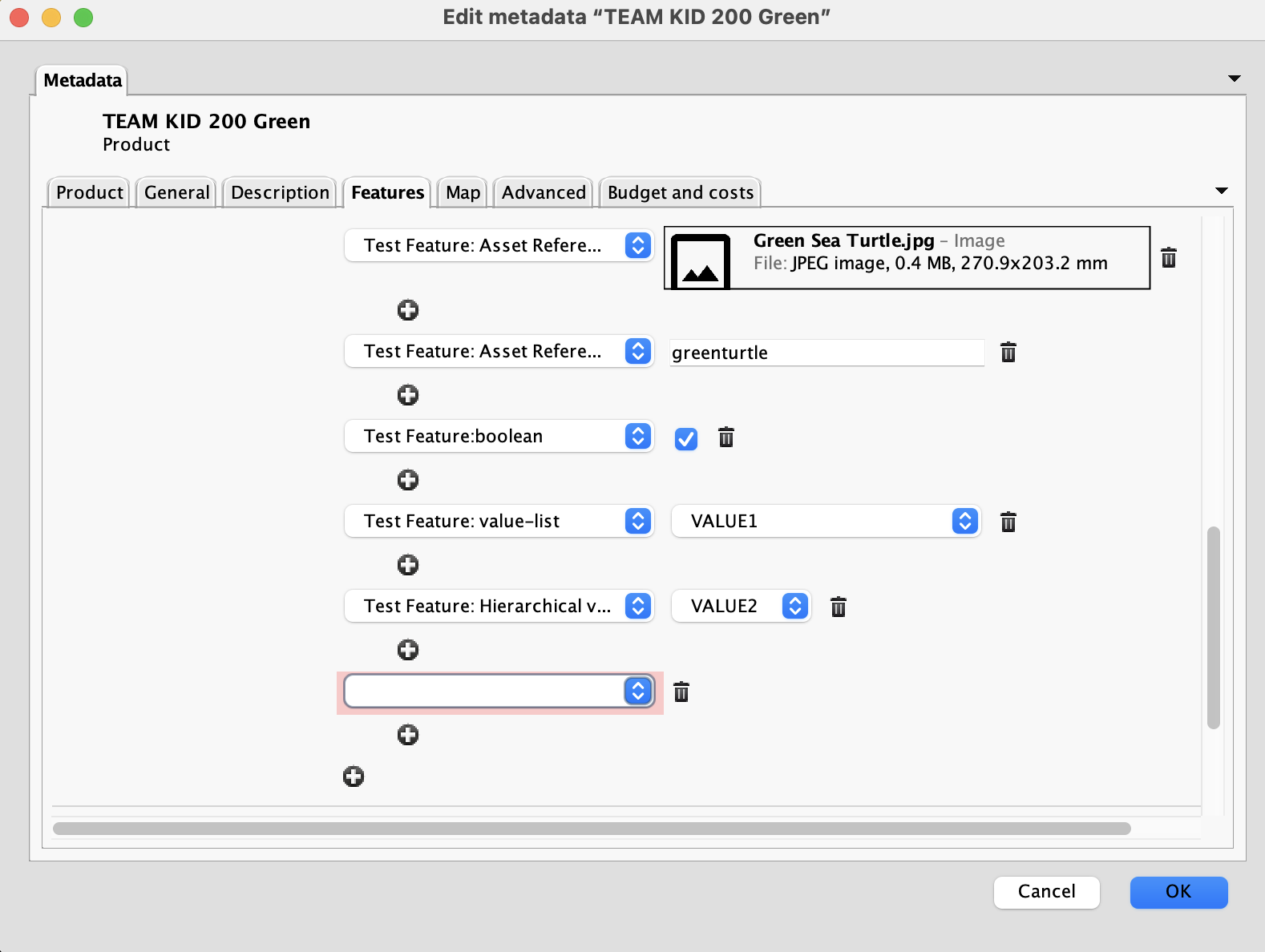Click plus icon below the boolean feature
1265x952 pixels.
point(408,480)
